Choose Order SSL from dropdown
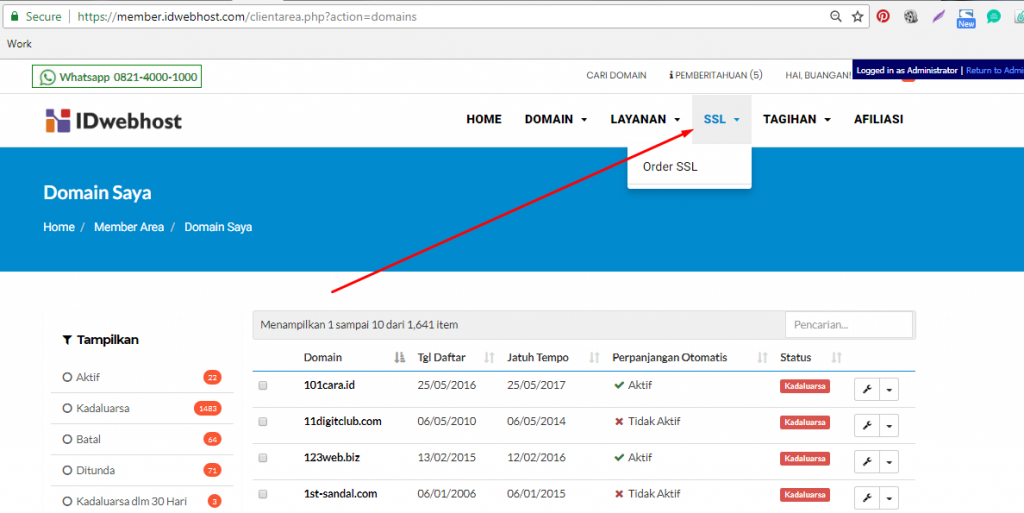This screenshot has height=513, width=1024. coord(670,166)
